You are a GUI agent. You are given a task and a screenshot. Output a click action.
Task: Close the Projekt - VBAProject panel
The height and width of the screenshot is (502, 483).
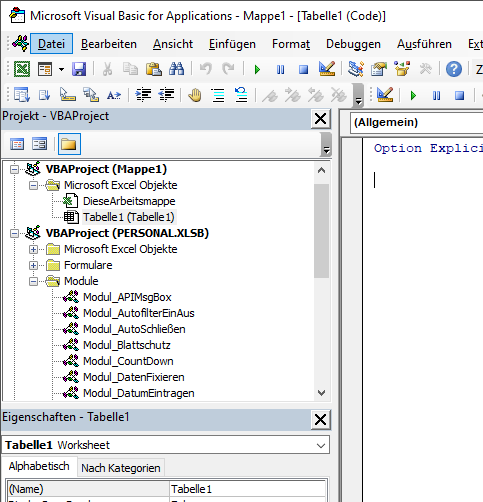coord(320,118)
